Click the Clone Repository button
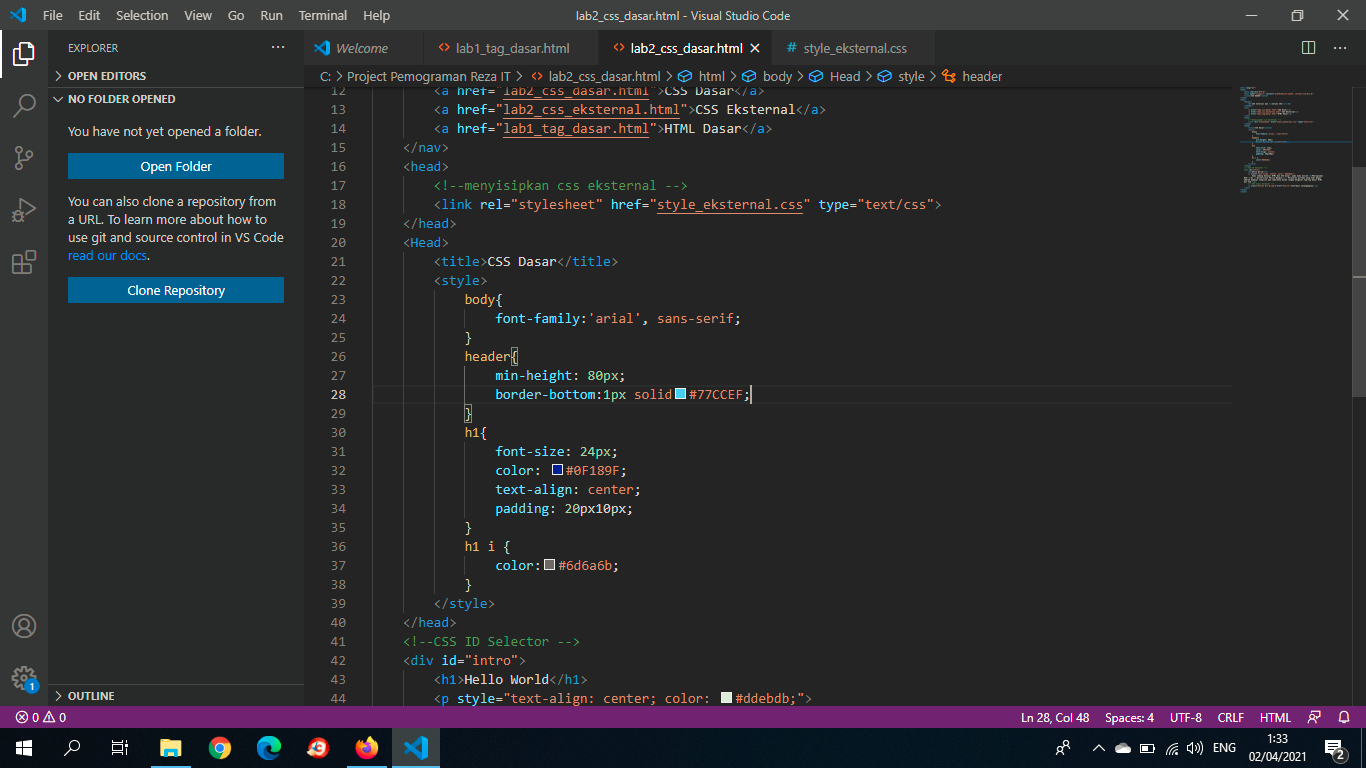The width and height of the screenshot is (1366, 768). 176,290
